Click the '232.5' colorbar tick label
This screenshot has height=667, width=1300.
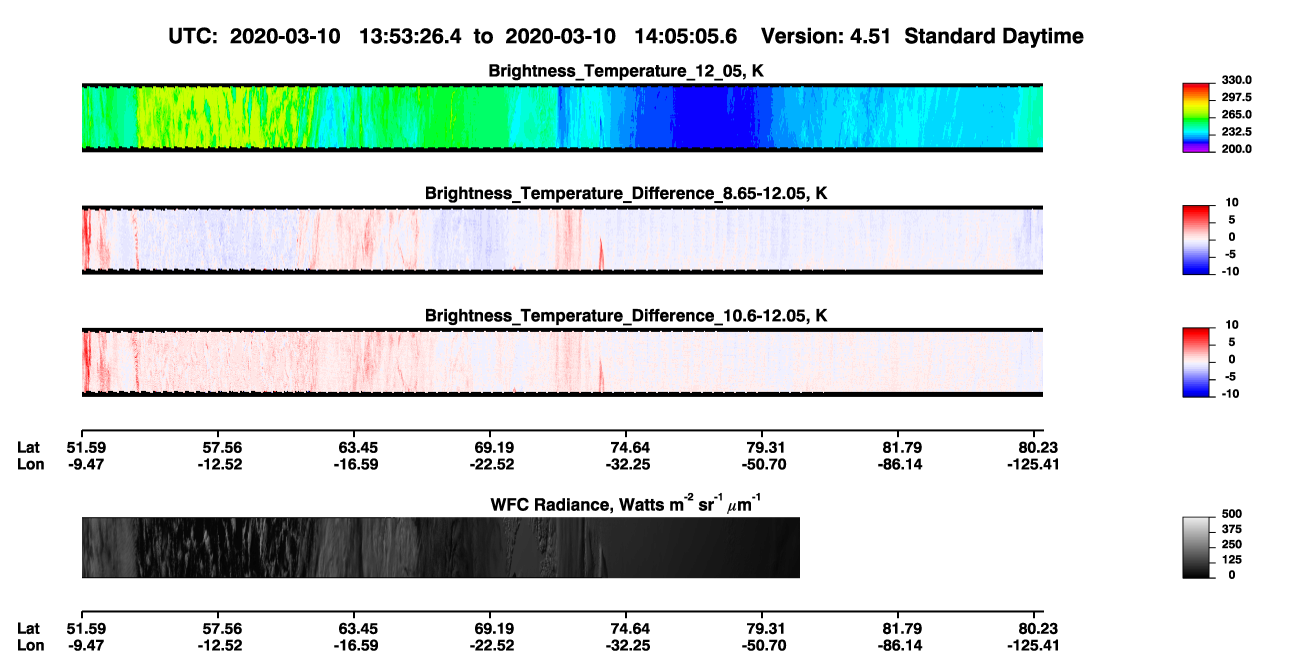(x=1239, y=132)
